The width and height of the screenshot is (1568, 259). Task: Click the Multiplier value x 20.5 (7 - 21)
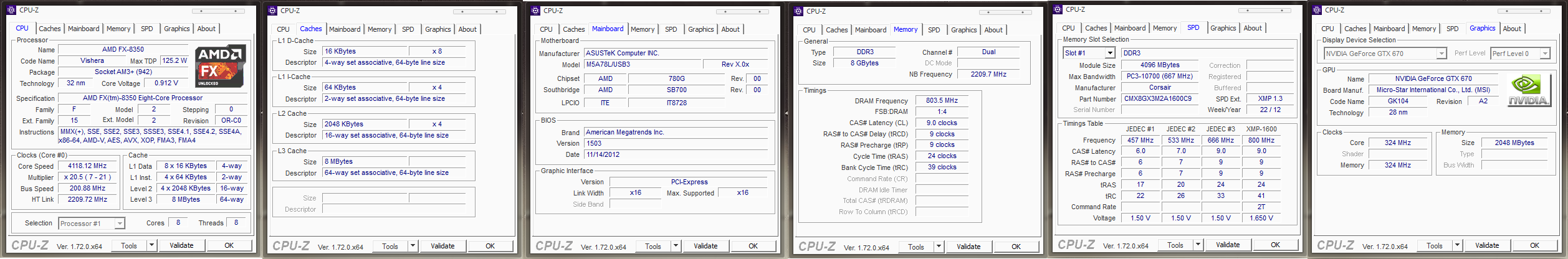[87, 177]
